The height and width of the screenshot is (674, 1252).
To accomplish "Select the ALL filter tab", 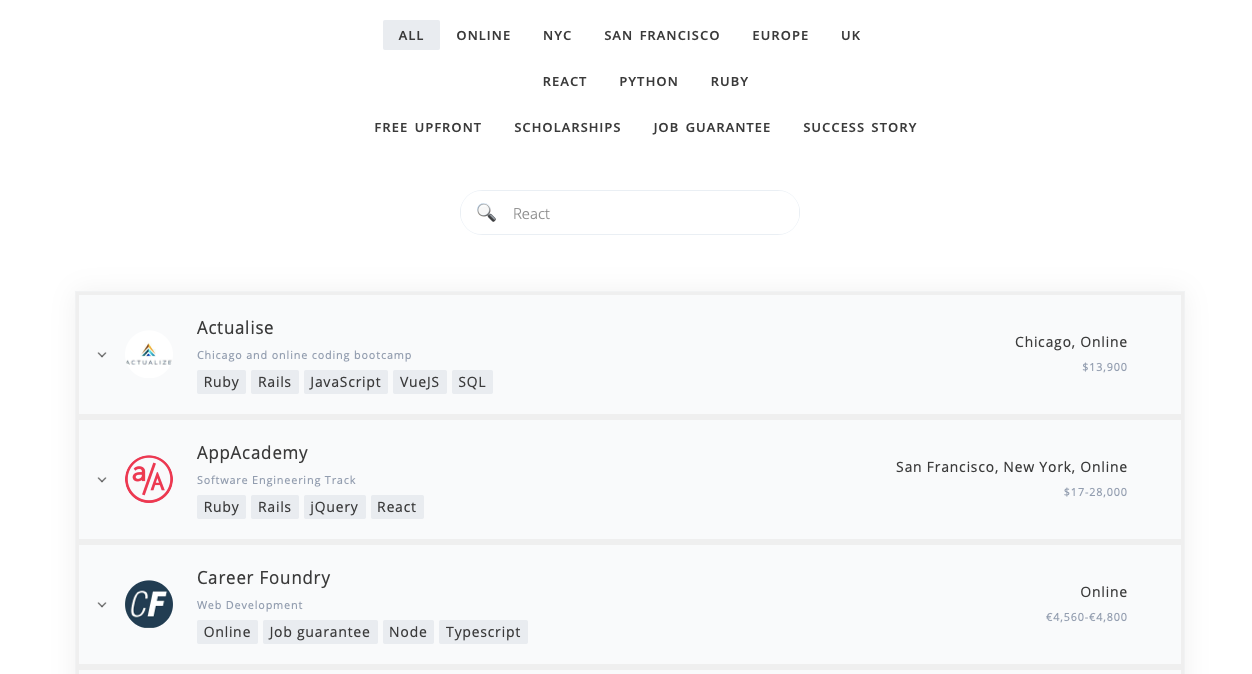I will pyautogui.click(x=411, y=35).
